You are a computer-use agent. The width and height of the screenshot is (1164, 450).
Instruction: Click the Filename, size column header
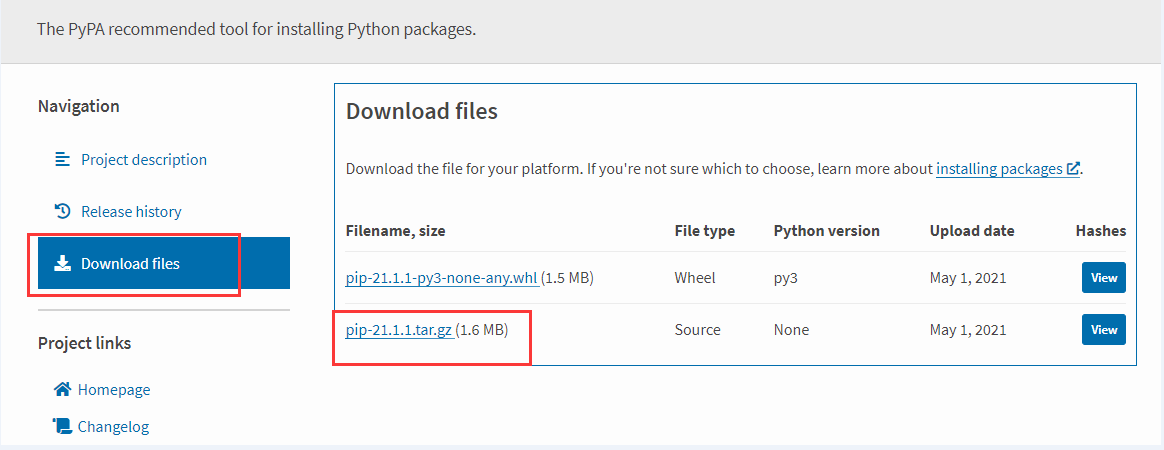(395, 230)
